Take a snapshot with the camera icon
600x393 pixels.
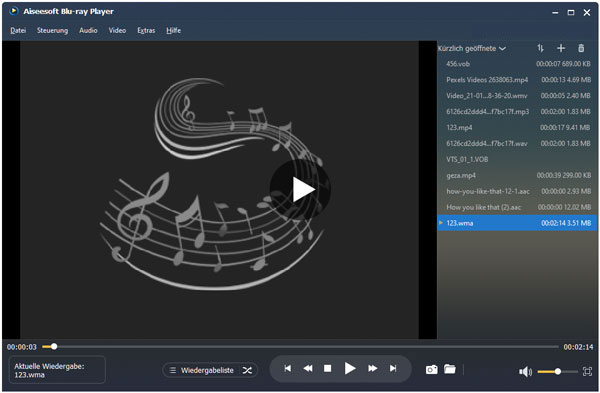point(432,370)
